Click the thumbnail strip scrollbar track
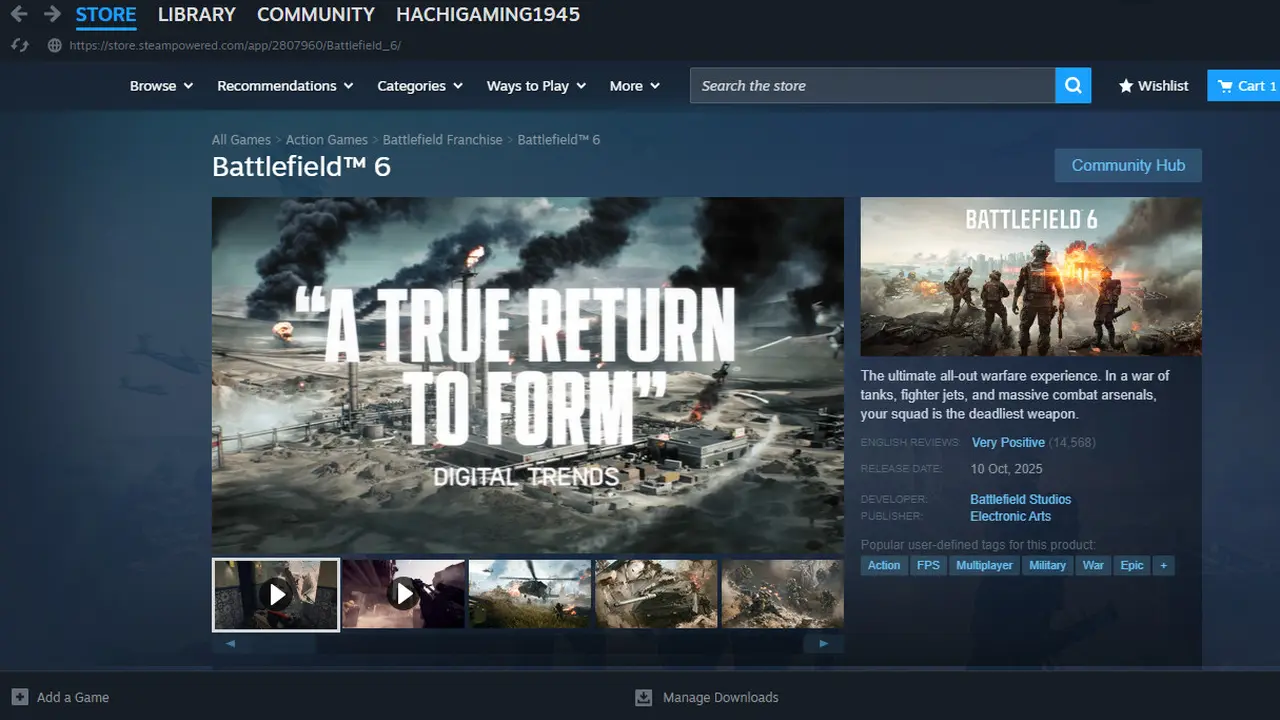 527,643
